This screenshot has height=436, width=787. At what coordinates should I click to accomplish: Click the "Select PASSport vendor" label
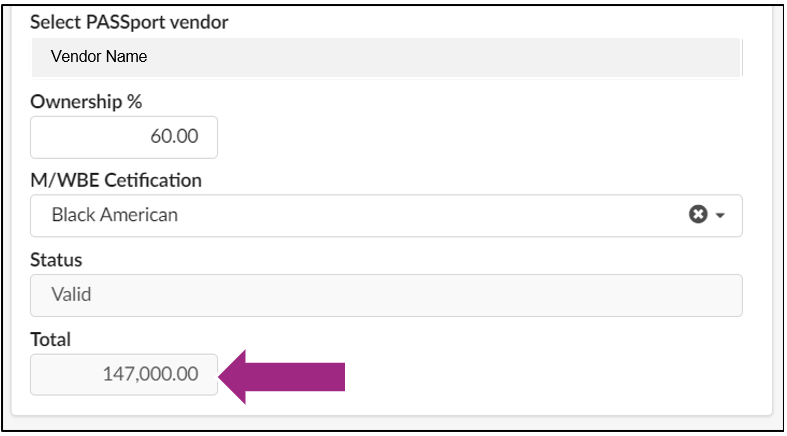pyautogui.click(x=130, y=21)
